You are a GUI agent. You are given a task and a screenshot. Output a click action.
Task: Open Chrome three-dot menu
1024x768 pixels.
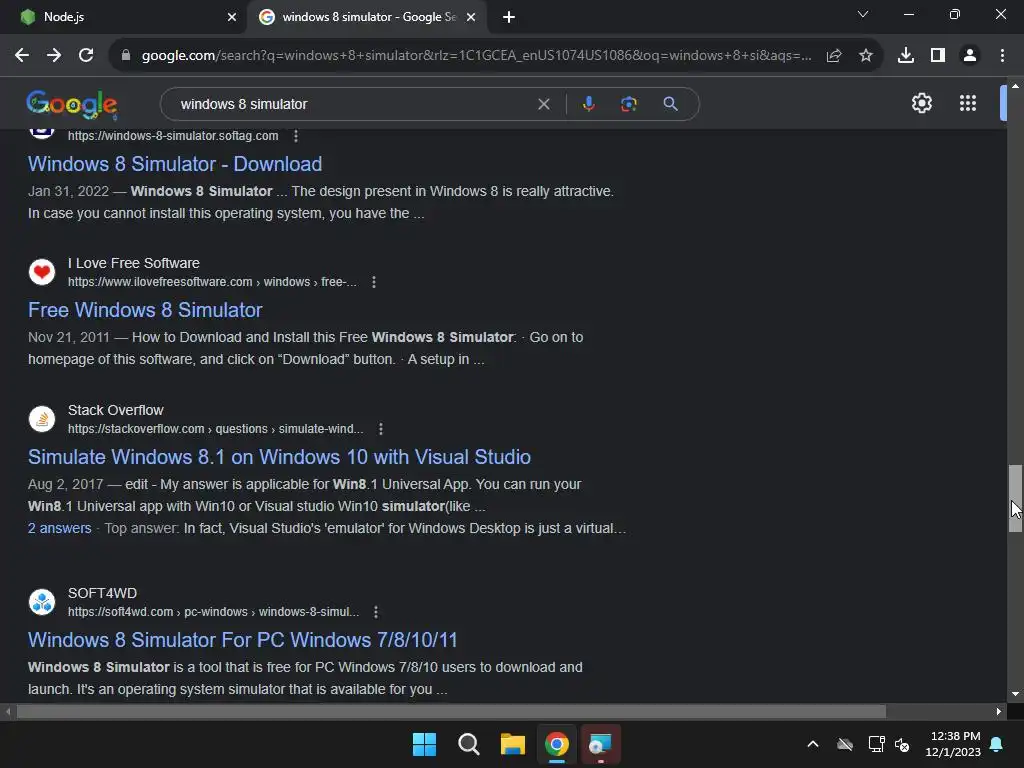[1002, 56]
